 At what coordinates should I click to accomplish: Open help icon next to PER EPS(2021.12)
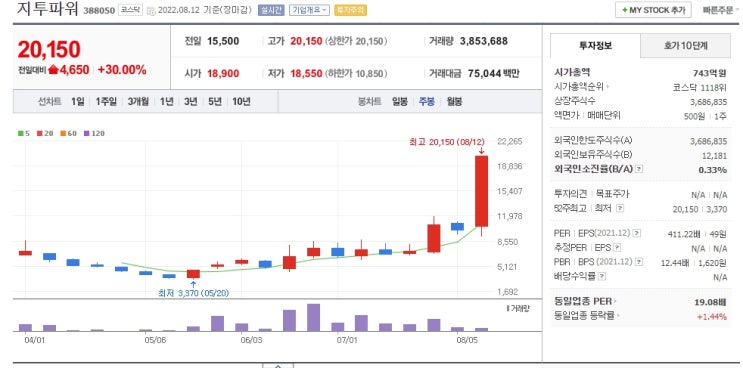coord(637,233)
